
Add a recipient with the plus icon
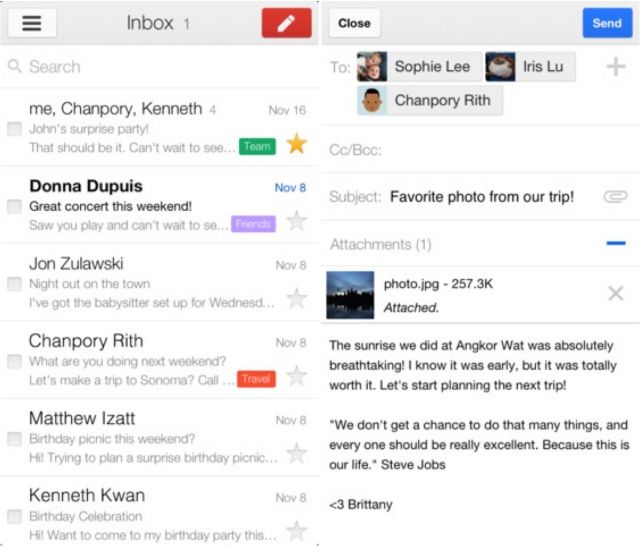click(616, 67)
